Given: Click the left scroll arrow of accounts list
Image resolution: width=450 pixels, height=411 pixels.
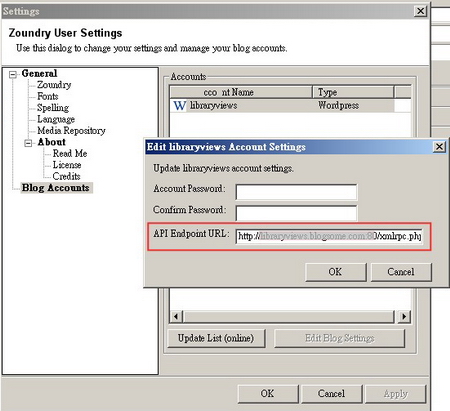Looking at the screenshot, I should click(176, 316).
